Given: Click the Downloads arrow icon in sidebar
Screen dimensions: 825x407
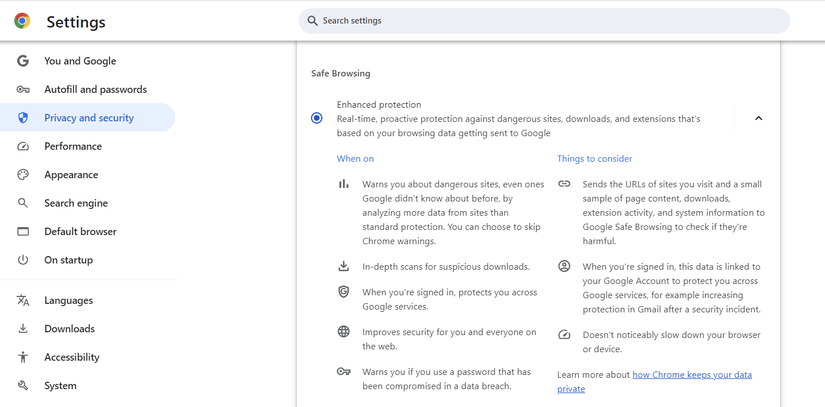Looking at the screenshot, I should (23, 329).
